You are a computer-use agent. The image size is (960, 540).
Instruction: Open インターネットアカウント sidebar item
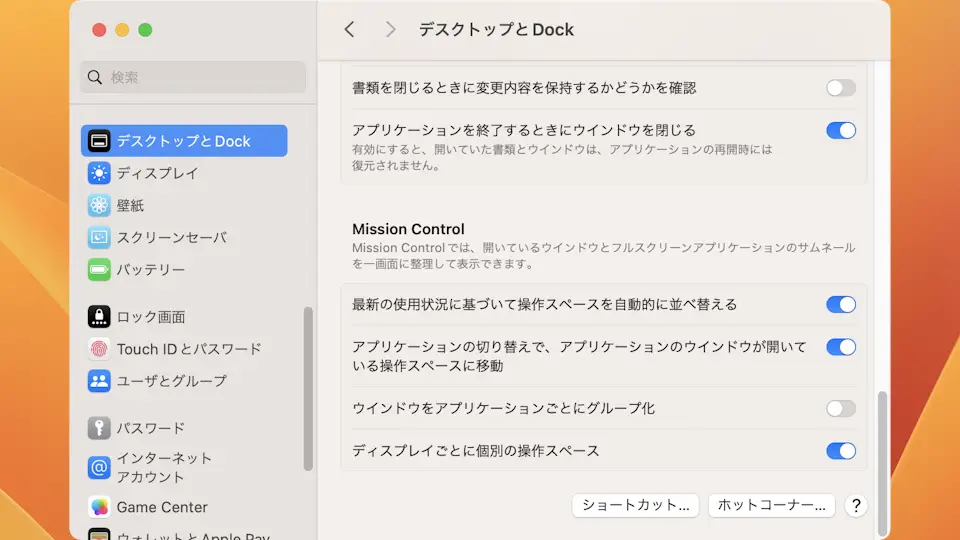(164, 467)
